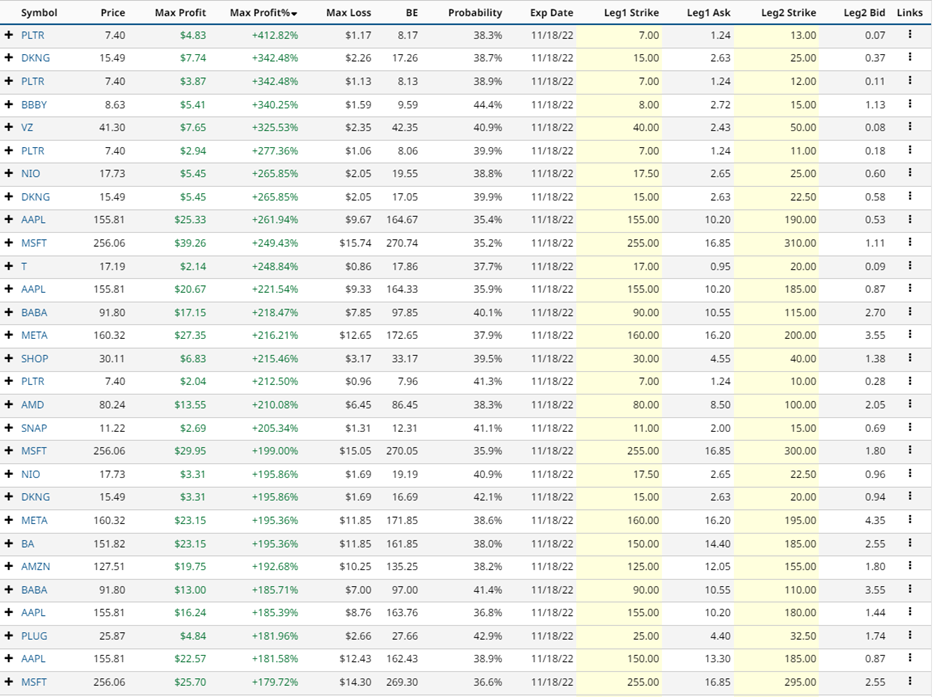Expand the PLUG row details
940x697 pixels.
[x=8, y=636]
